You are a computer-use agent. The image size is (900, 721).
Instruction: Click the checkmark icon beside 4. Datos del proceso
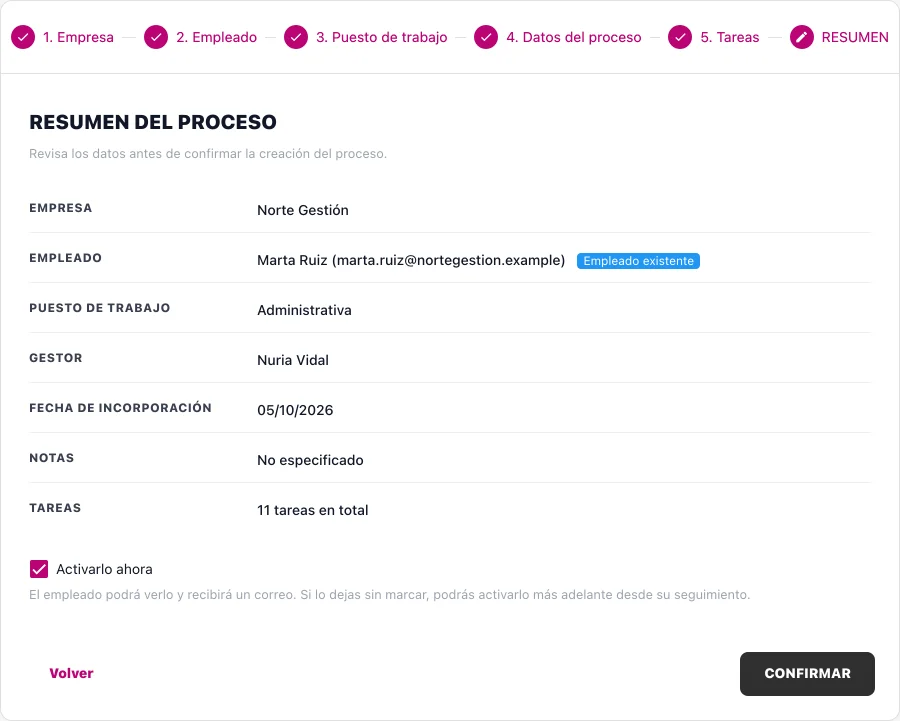(486, 37)
